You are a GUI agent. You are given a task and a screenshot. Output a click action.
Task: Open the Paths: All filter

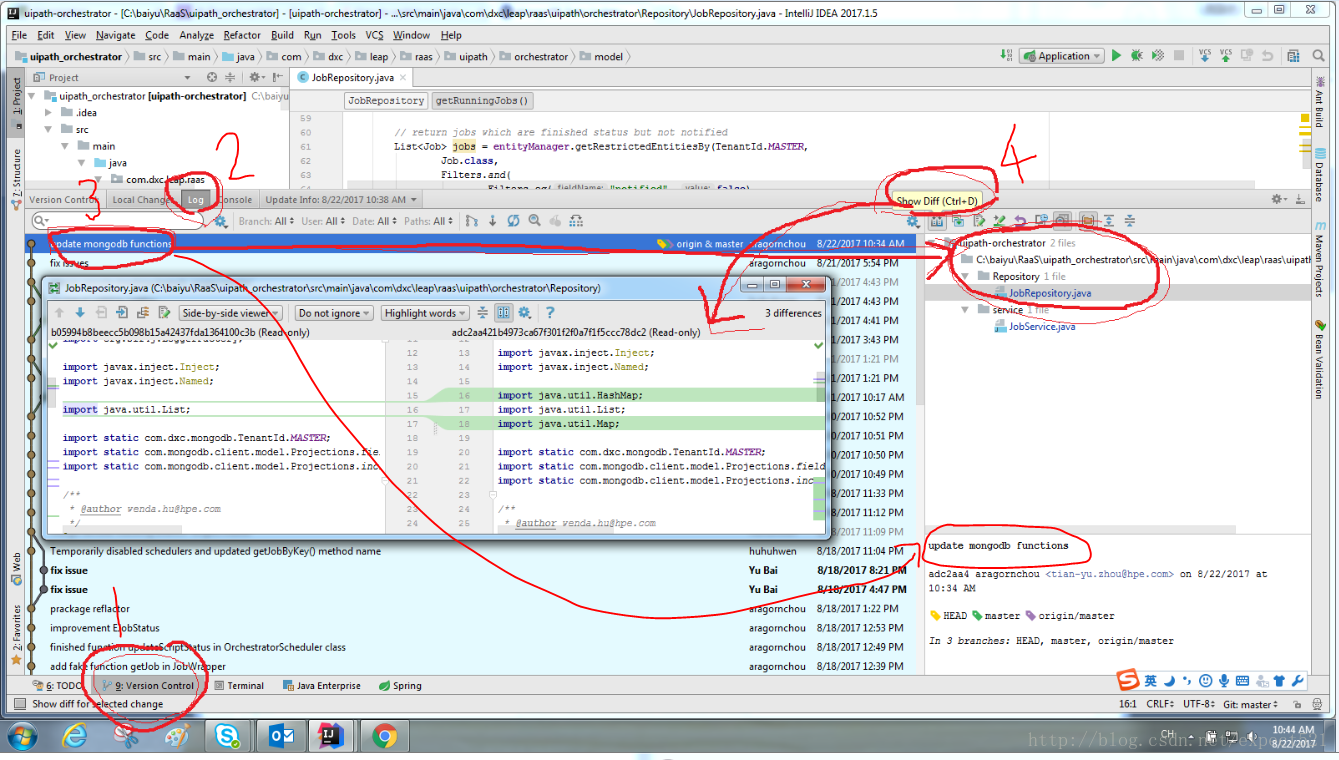pyautogui.click(x=428, y=221)
